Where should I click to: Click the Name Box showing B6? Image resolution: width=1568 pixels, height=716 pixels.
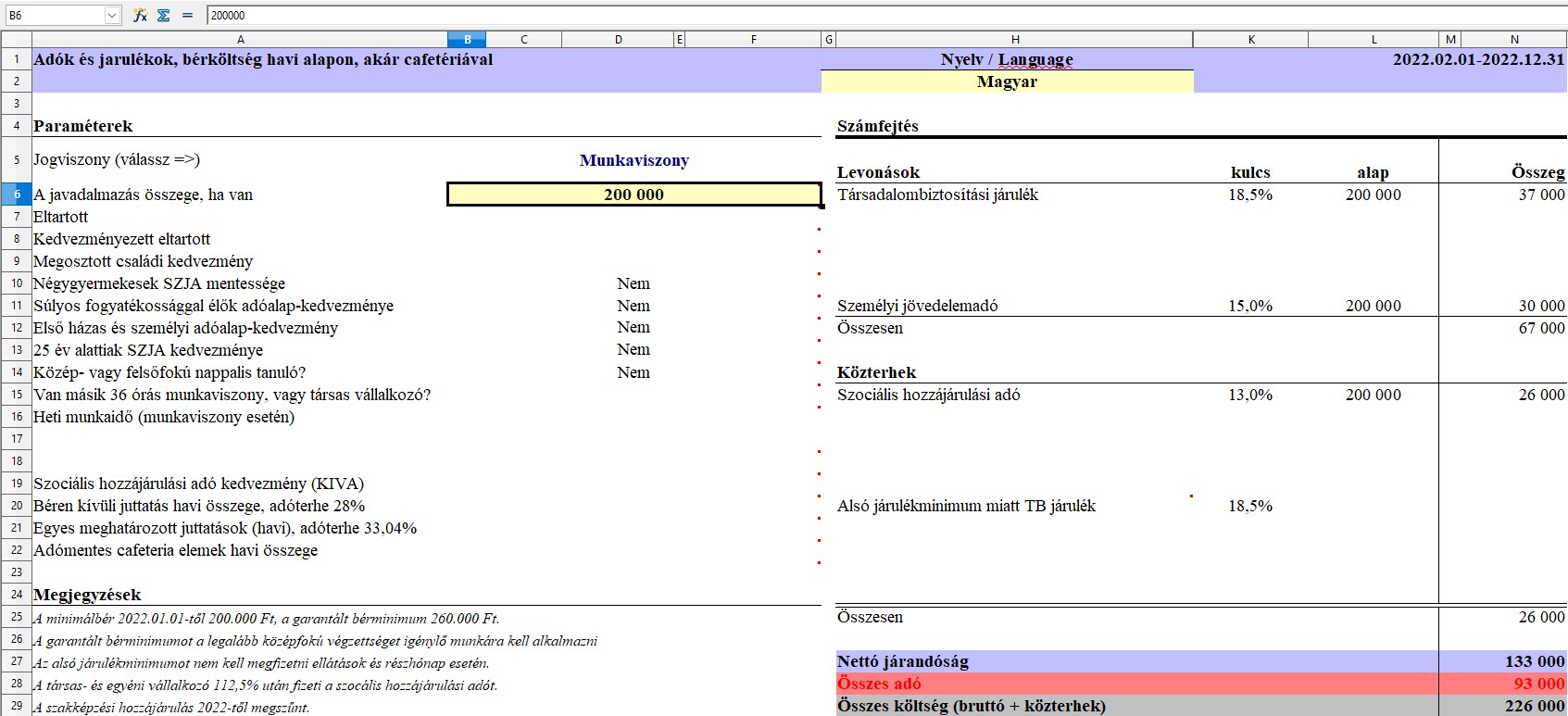[x=53, y=16]
